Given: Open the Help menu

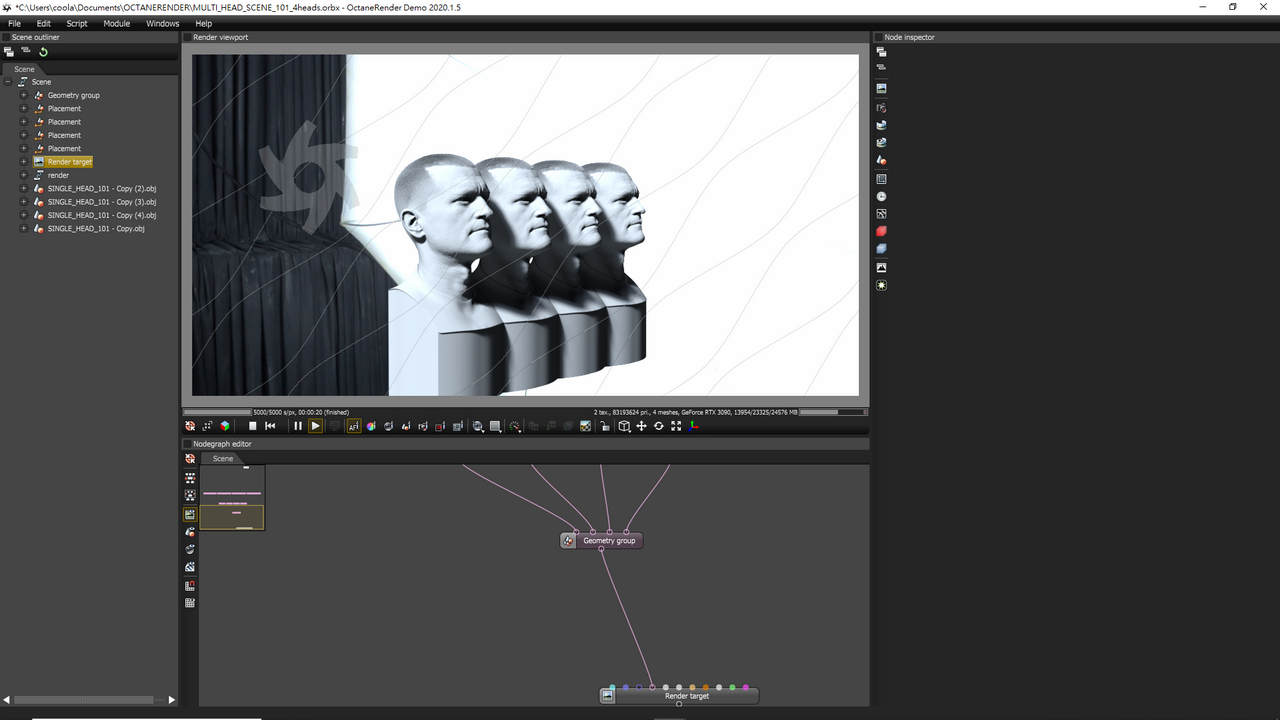Looking at the screenshot, I should click(x=204, y=23).
